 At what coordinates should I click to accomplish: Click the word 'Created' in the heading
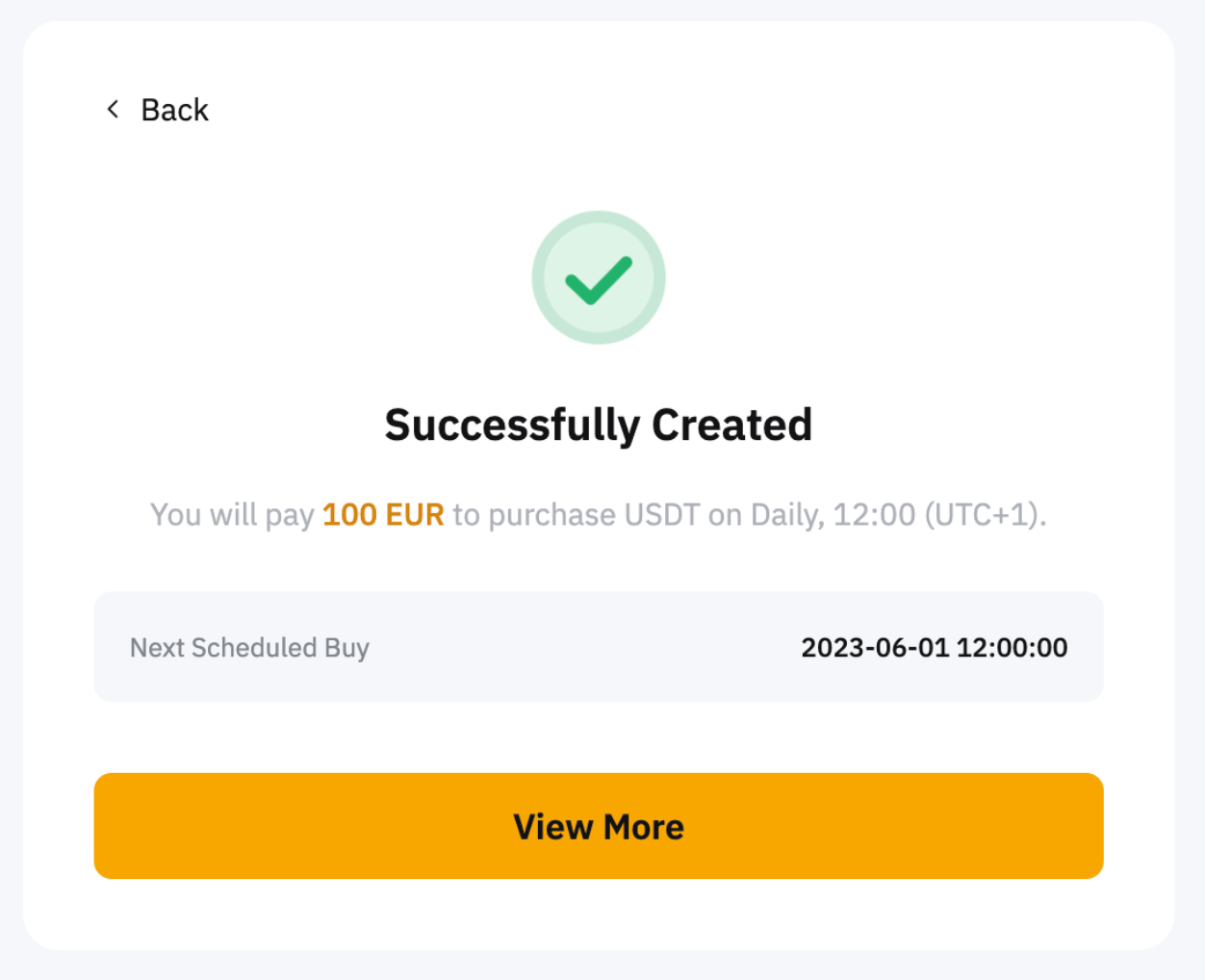(732, 425)
